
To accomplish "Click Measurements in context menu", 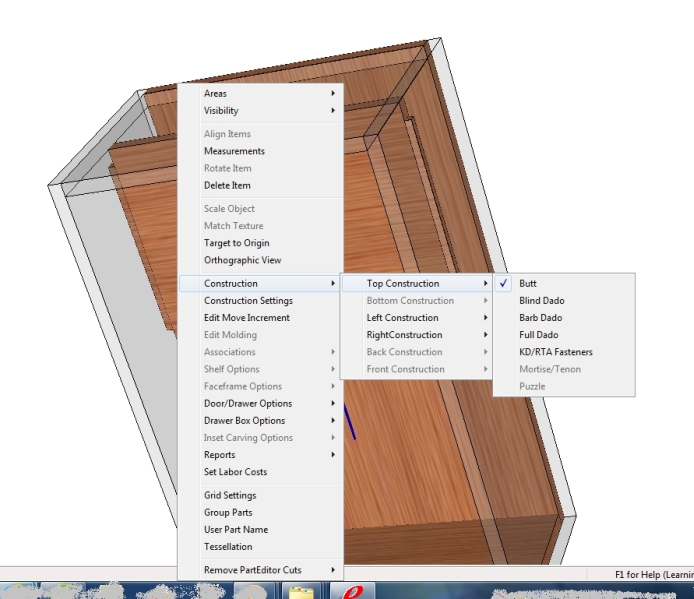I will click(x=234, y=151).
